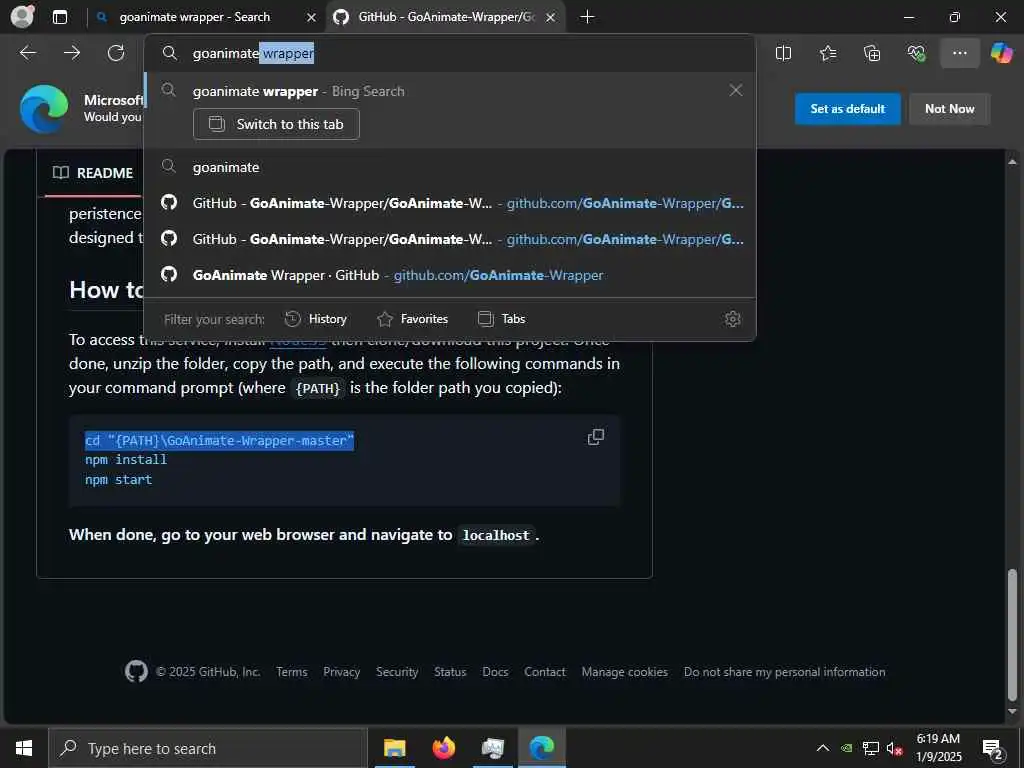Show hidden system tray icons

[x=823, y=748]
